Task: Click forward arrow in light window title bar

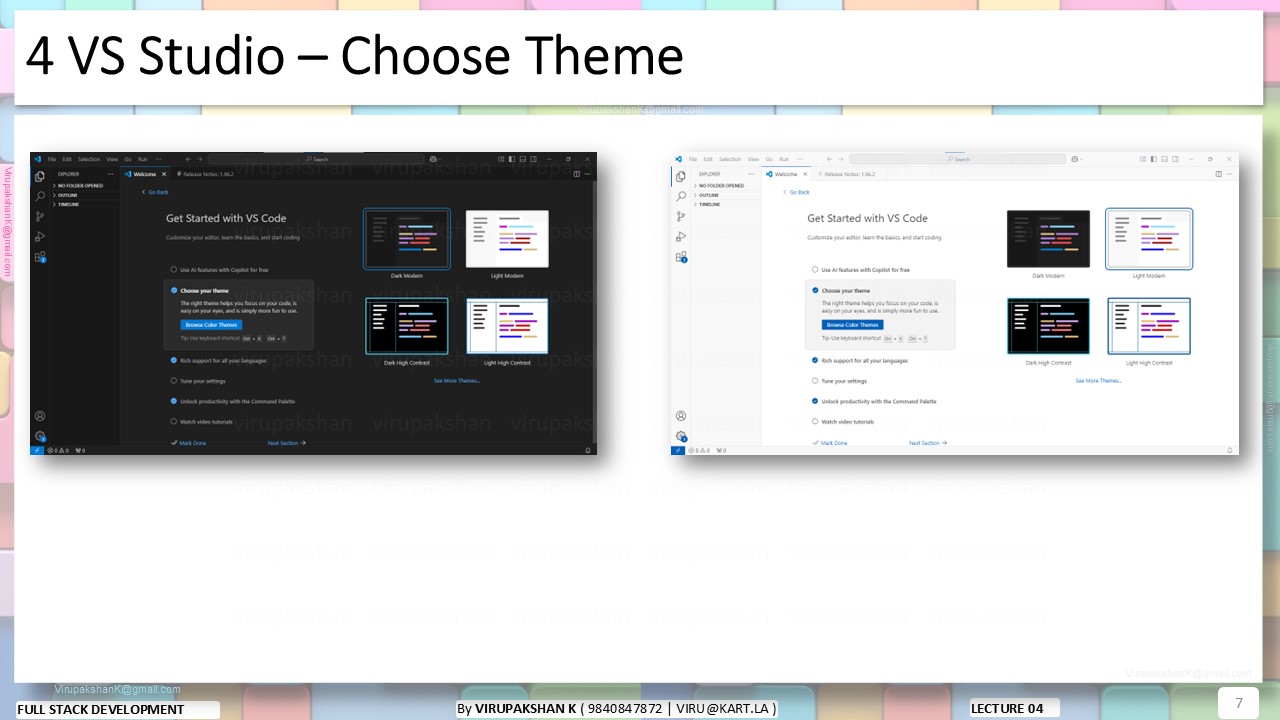Action: (841, 159)
